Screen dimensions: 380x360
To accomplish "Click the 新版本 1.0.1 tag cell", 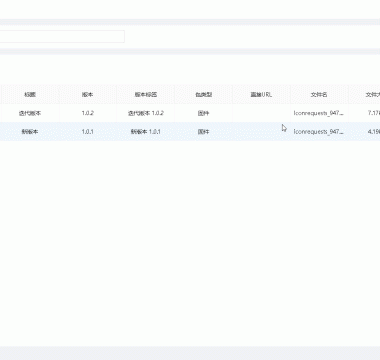I will [x=146, y=132].
